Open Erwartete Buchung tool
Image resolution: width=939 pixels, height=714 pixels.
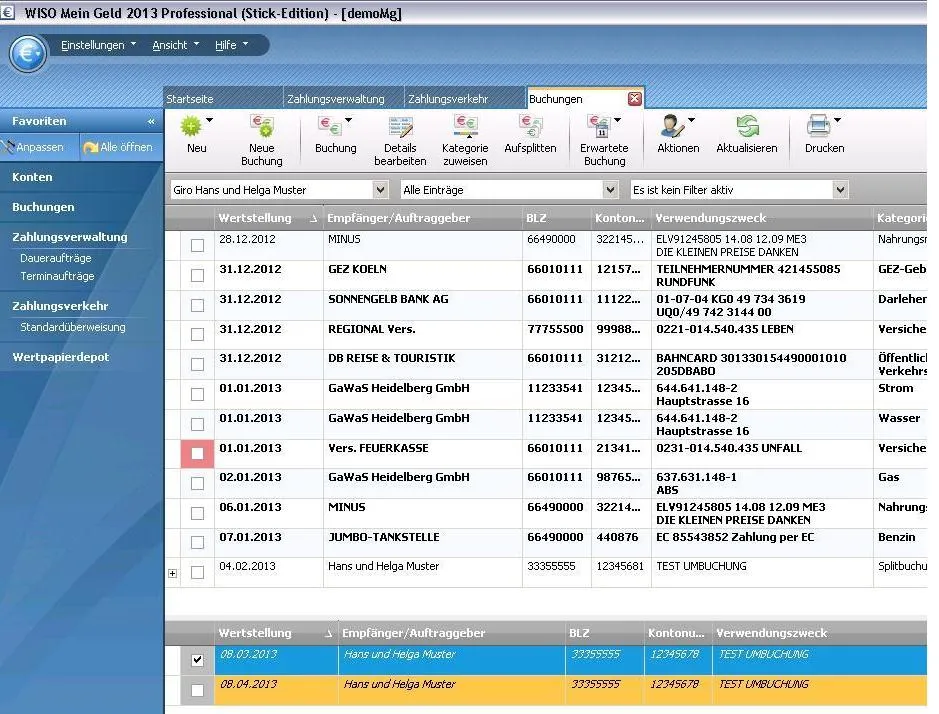(599, 127)
